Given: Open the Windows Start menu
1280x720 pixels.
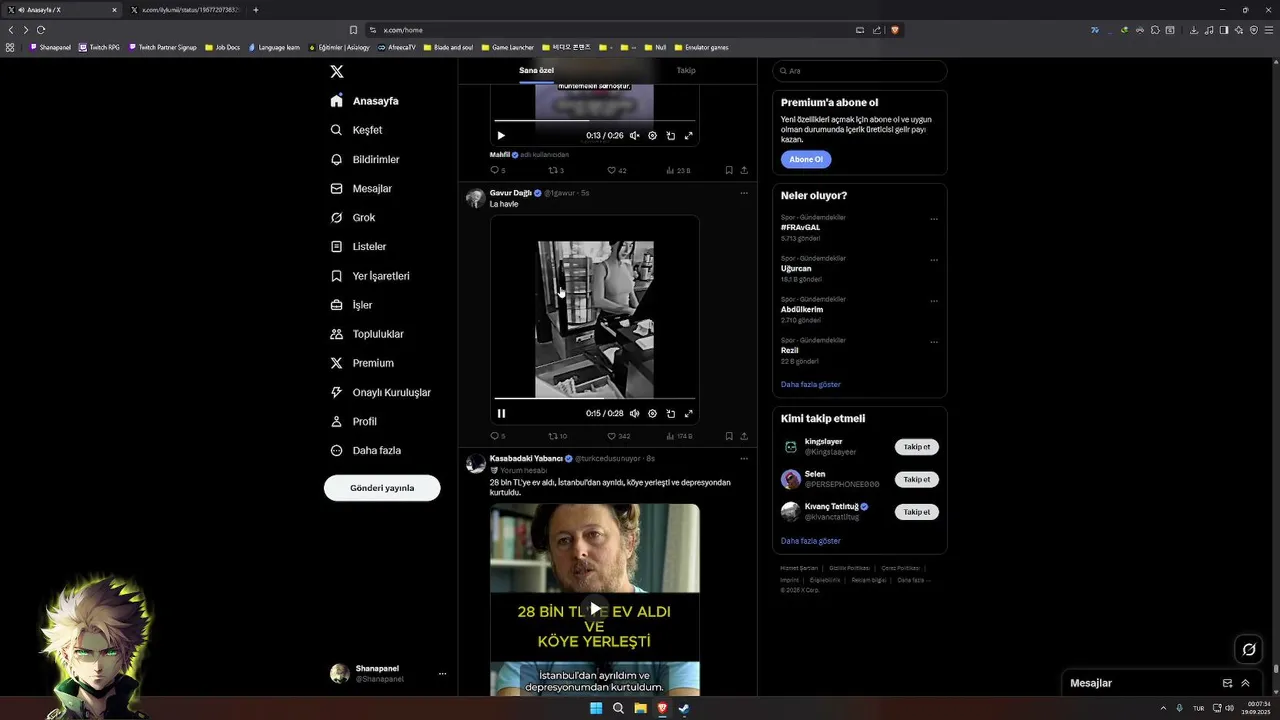Looking at the screenshot, I should coord(596,708).
